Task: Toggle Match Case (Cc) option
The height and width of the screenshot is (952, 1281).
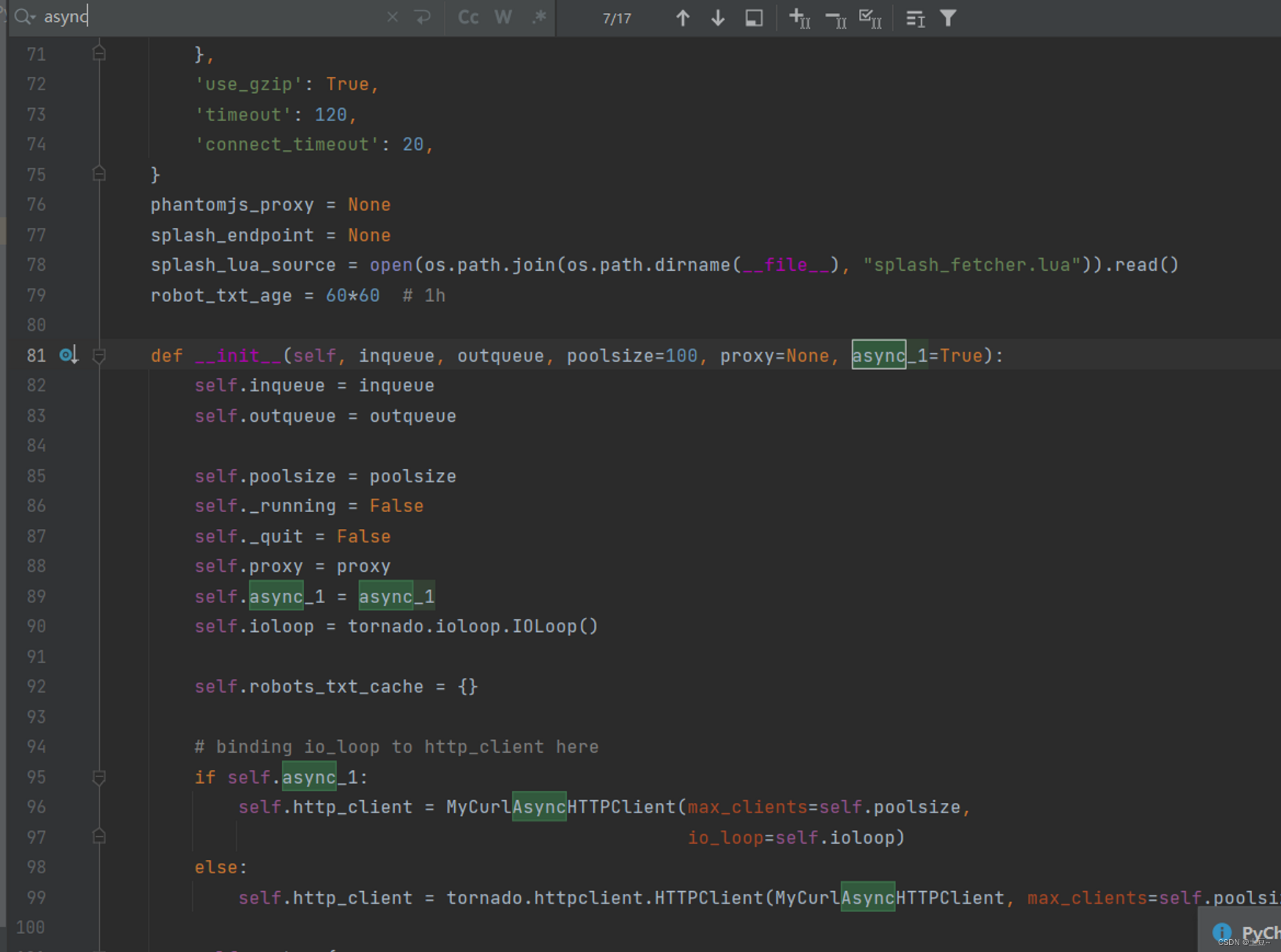Action: (x=468, y=17)
